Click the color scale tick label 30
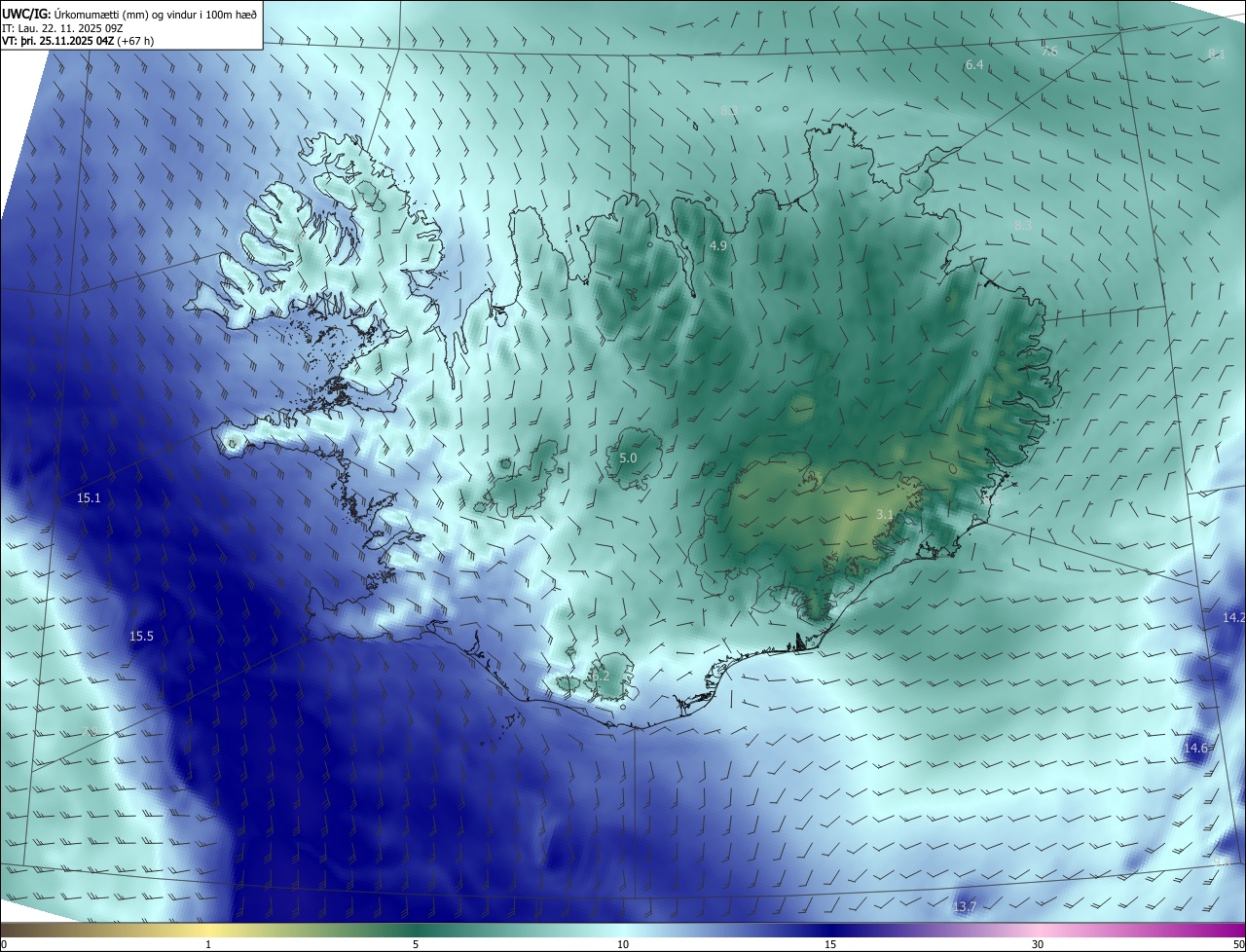Image resolution: width=1246 pixels, height=952 pixels. click(x=1038, y=945)
